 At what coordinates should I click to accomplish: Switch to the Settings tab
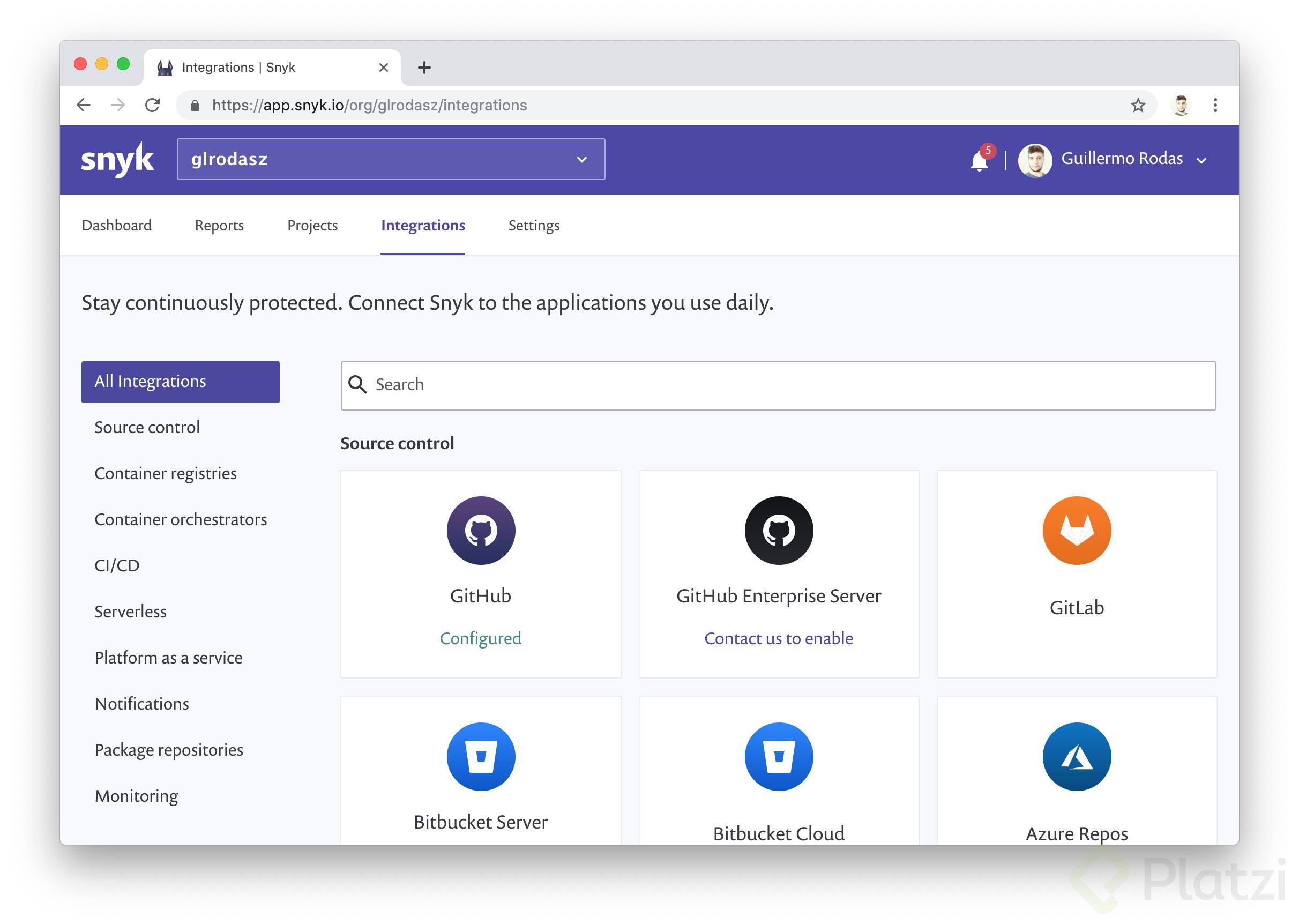(x=533, y=225)
